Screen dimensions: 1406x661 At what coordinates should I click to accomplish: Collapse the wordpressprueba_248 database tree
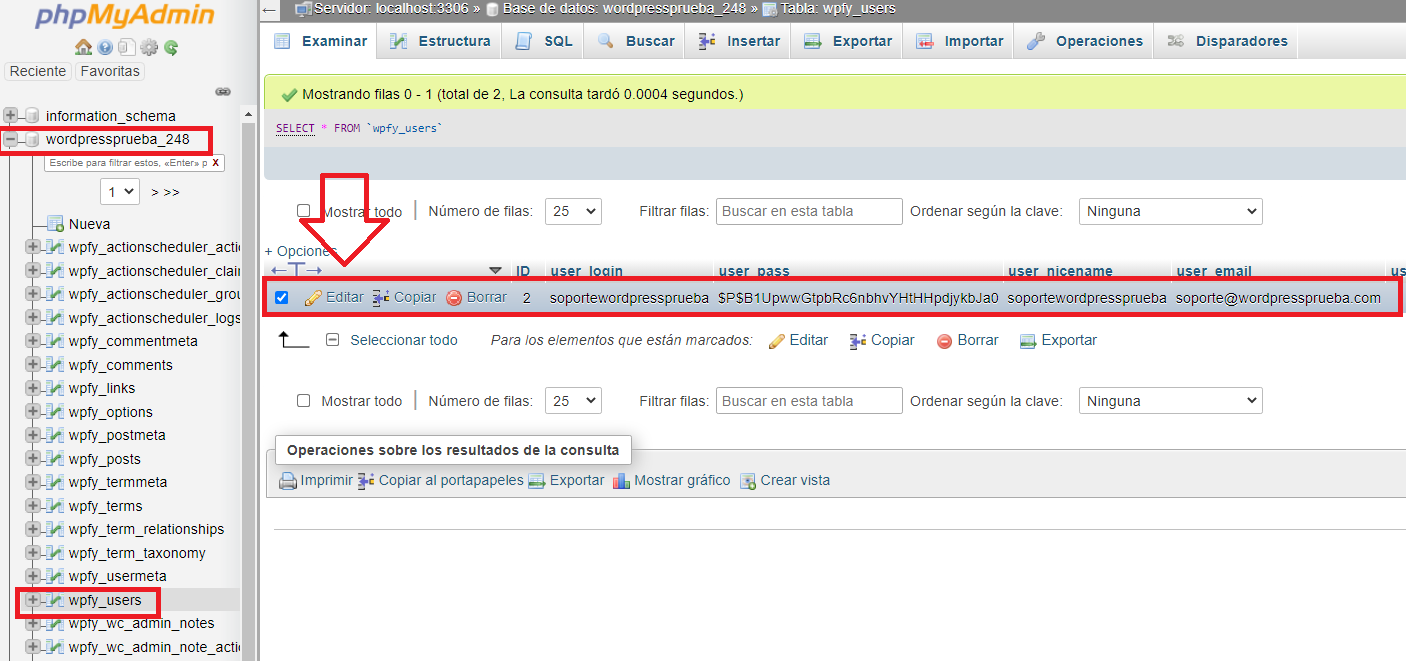11,139
